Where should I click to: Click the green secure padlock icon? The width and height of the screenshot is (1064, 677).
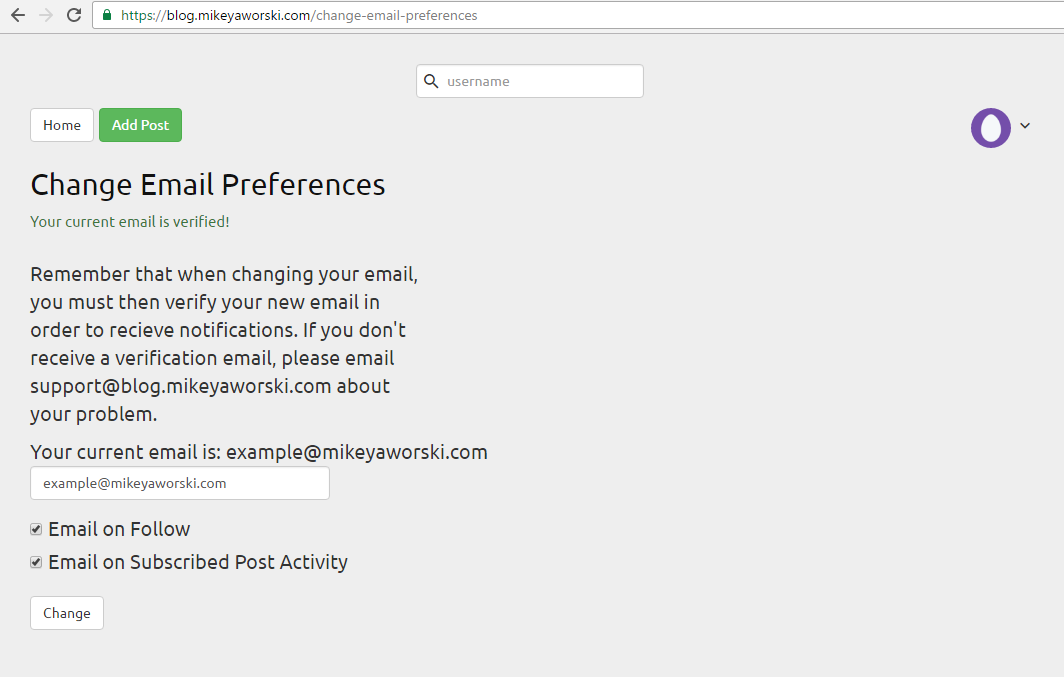[x=107, y=16]
